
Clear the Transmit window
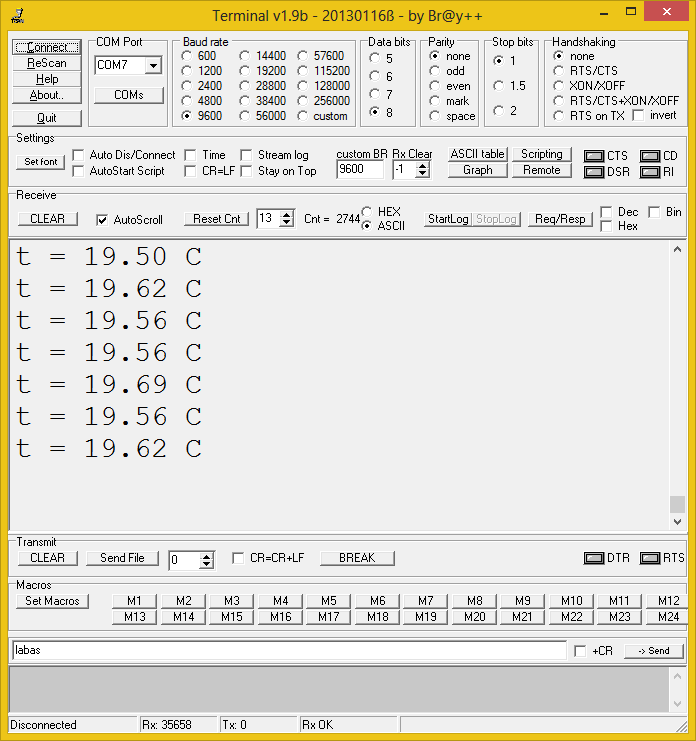click(x=47, y=558)
